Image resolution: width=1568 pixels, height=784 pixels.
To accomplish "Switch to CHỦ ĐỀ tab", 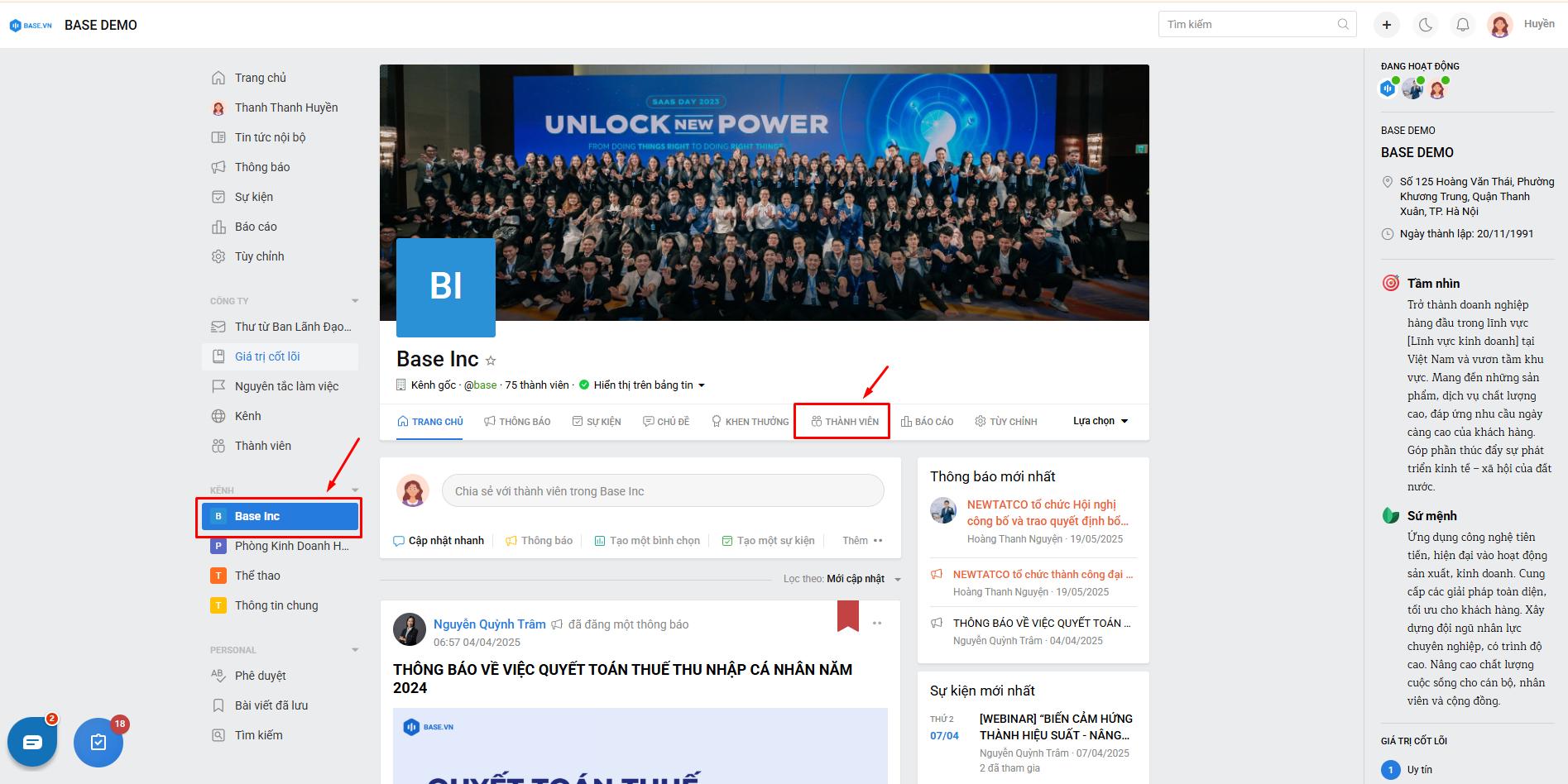I will (666, 422).
